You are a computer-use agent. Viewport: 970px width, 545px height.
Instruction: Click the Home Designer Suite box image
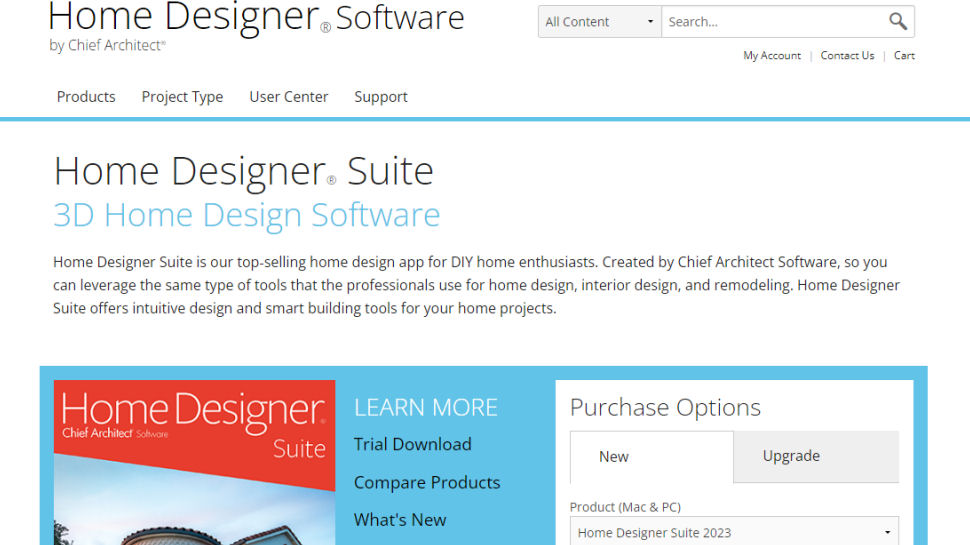tap(194, 463)
